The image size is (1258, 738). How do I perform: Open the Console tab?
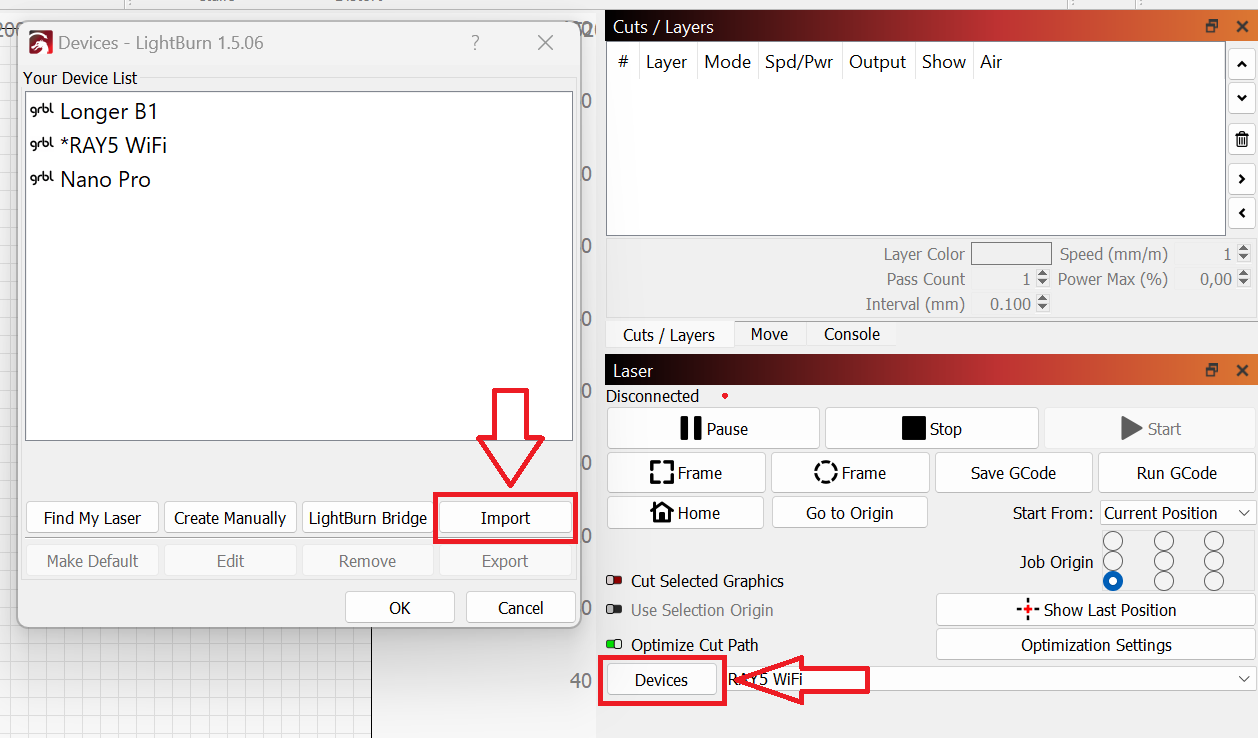point(851,334)
